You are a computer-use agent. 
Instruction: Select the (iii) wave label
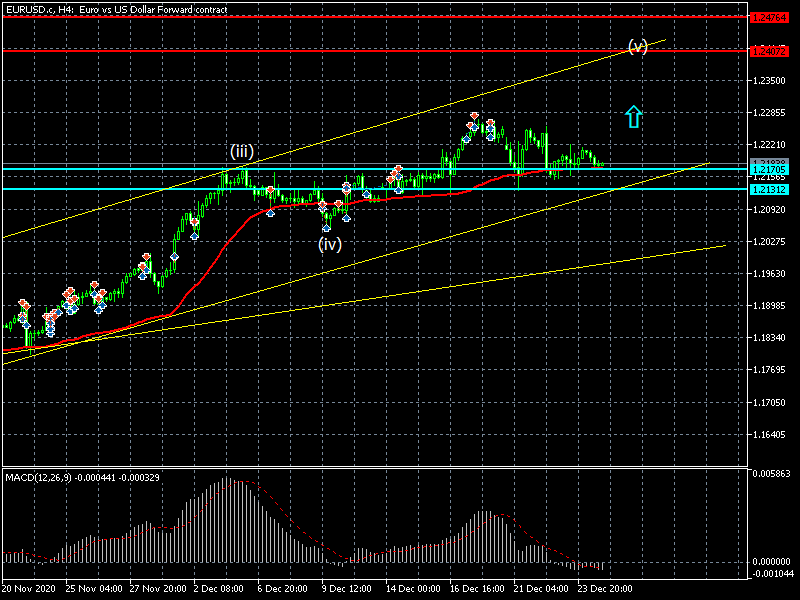(242, 151)
